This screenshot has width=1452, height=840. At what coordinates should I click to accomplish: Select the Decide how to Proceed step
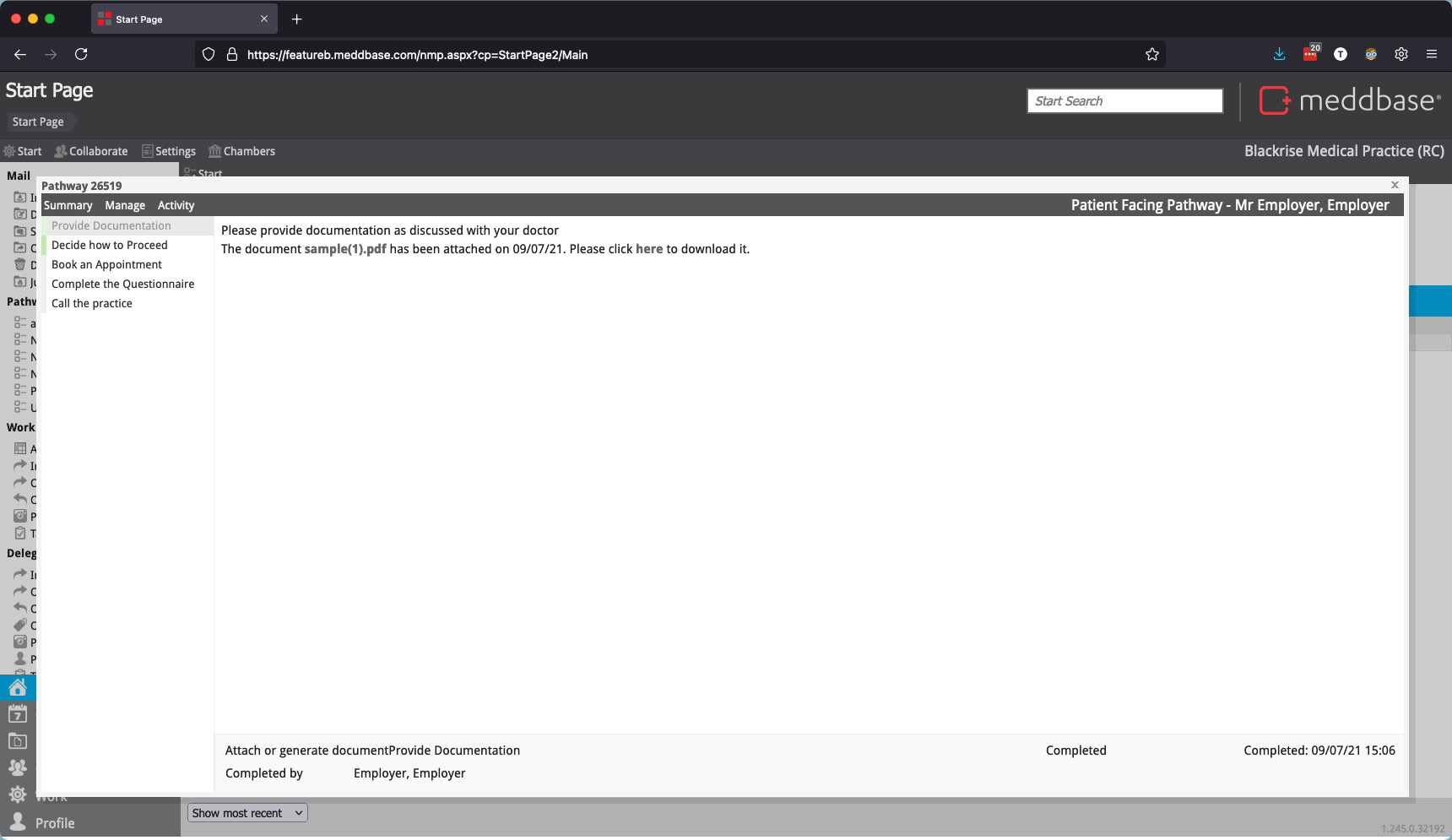pyautogui.click(x=110, y=245)
